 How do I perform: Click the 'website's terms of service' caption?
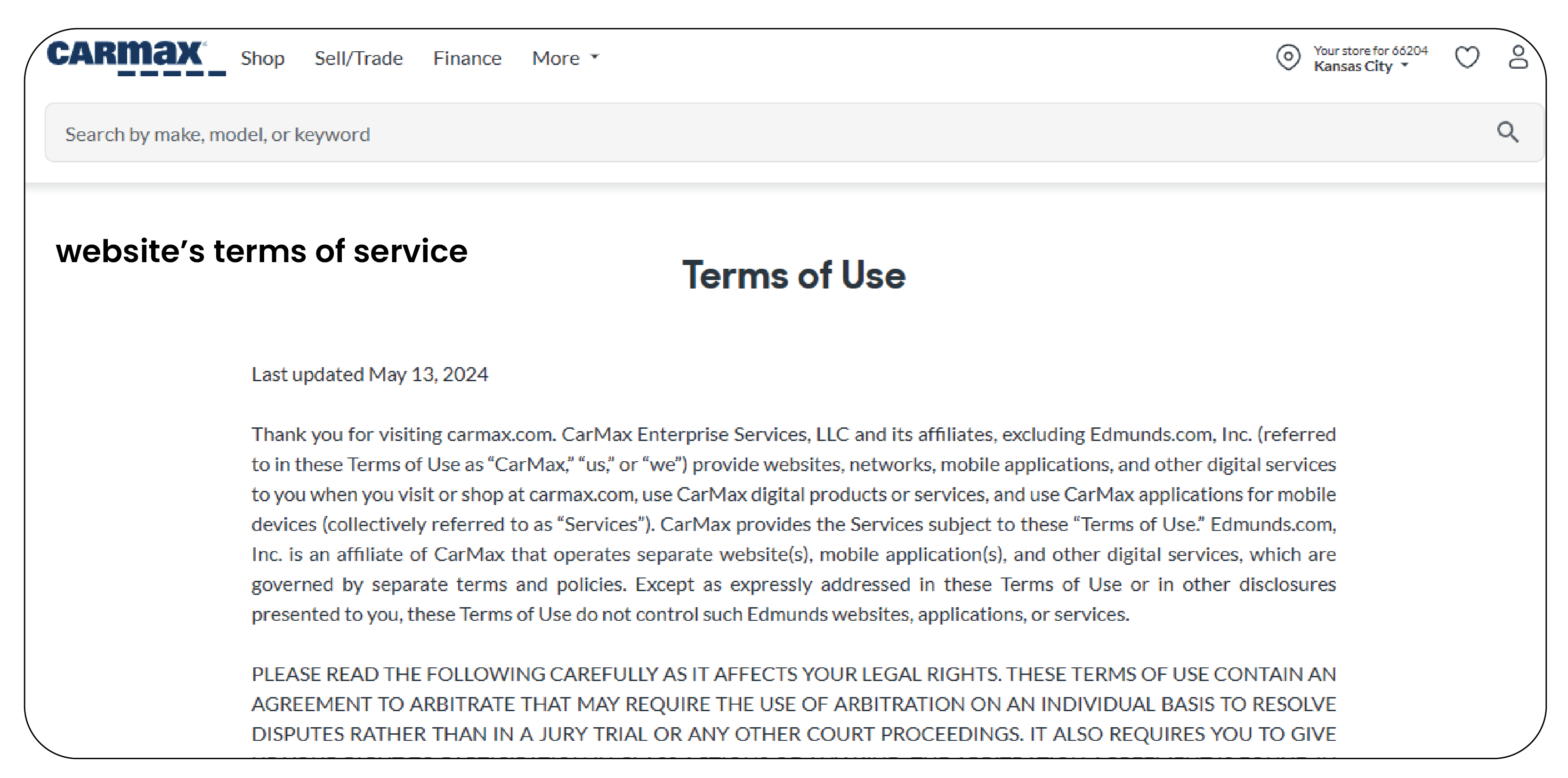(x=262, y=251)
